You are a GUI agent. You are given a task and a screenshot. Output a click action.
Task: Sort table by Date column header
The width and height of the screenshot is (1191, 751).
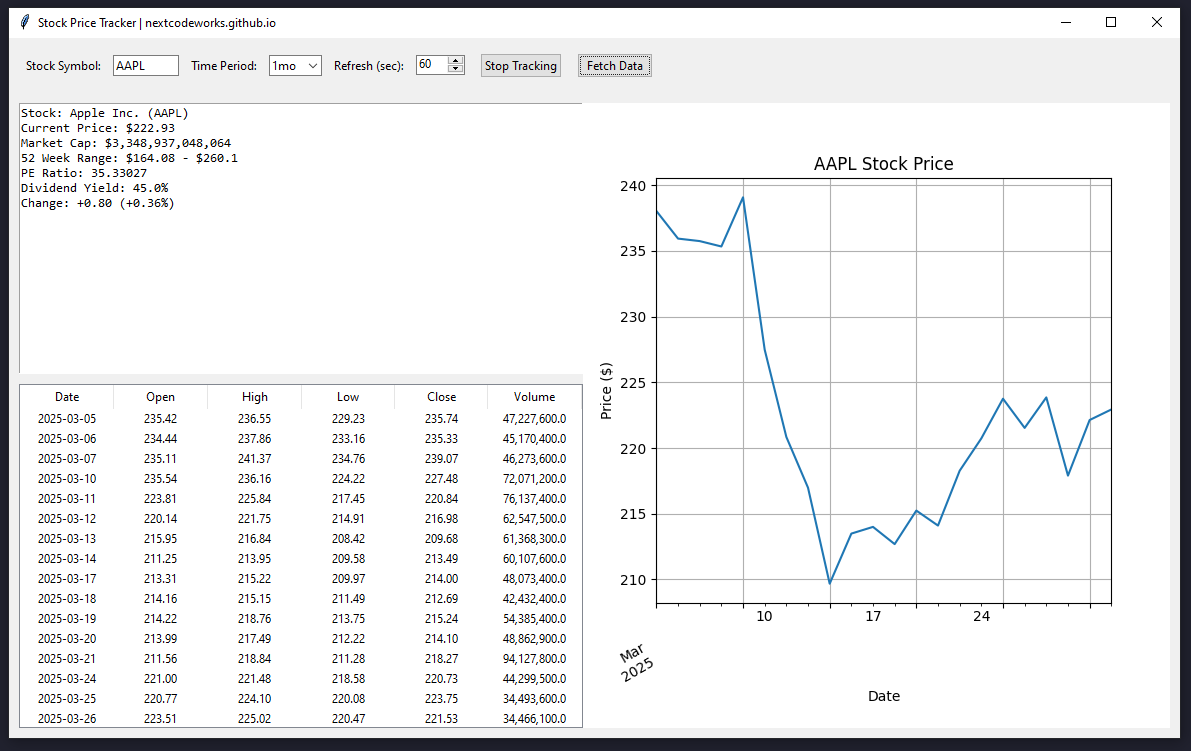[x=67, y=396]
